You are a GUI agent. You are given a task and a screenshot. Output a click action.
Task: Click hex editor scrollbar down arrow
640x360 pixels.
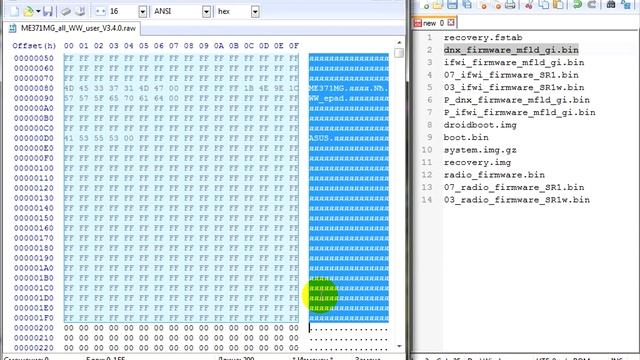tap(399, 347)
